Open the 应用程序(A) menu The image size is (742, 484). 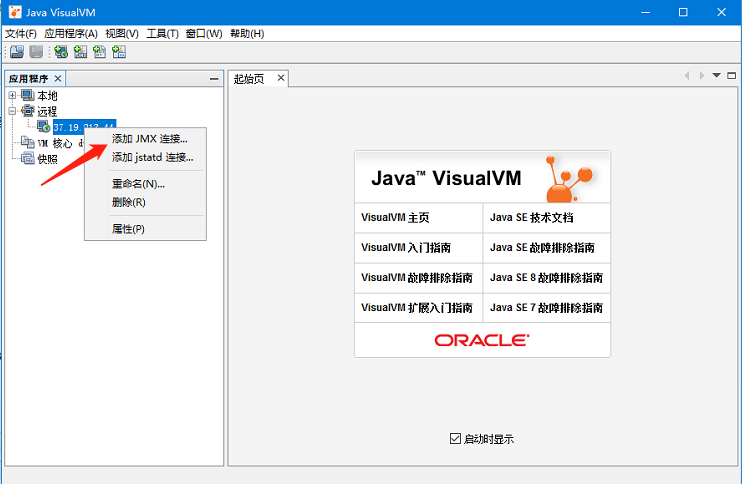click(71, 34)
